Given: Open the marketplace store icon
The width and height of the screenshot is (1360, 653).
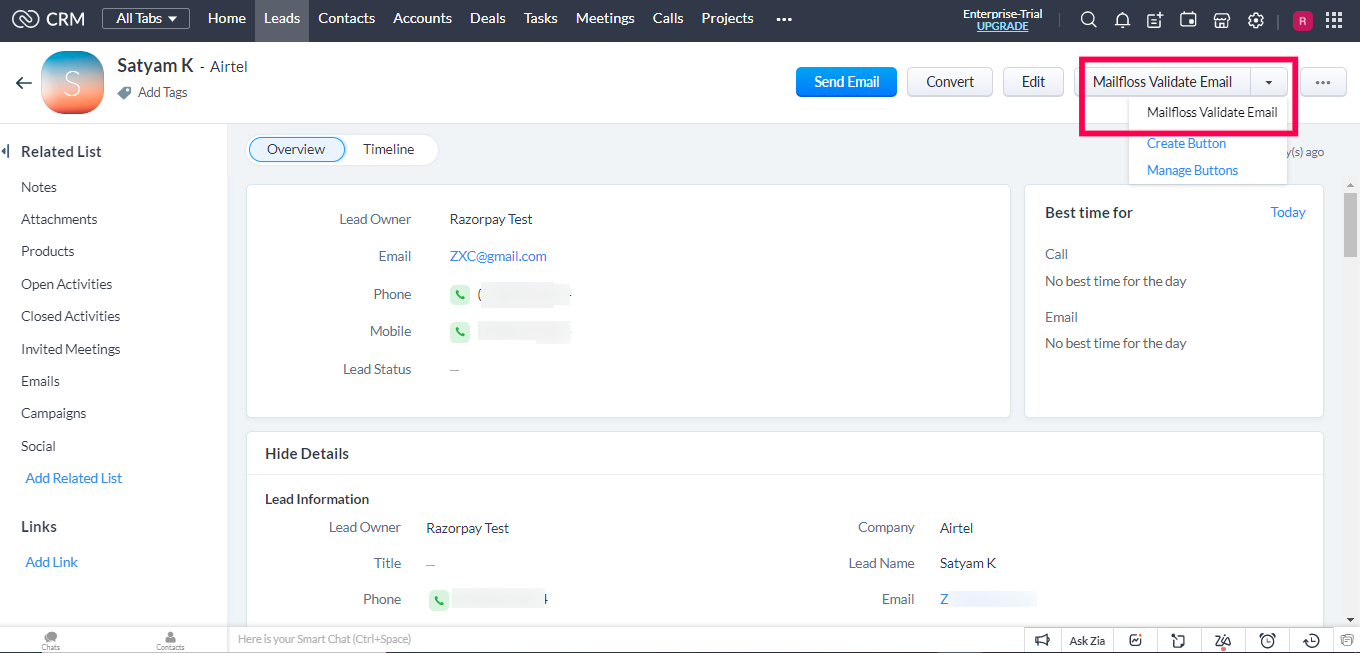Looking at the screenshot, I should (x=1221, y=20).
